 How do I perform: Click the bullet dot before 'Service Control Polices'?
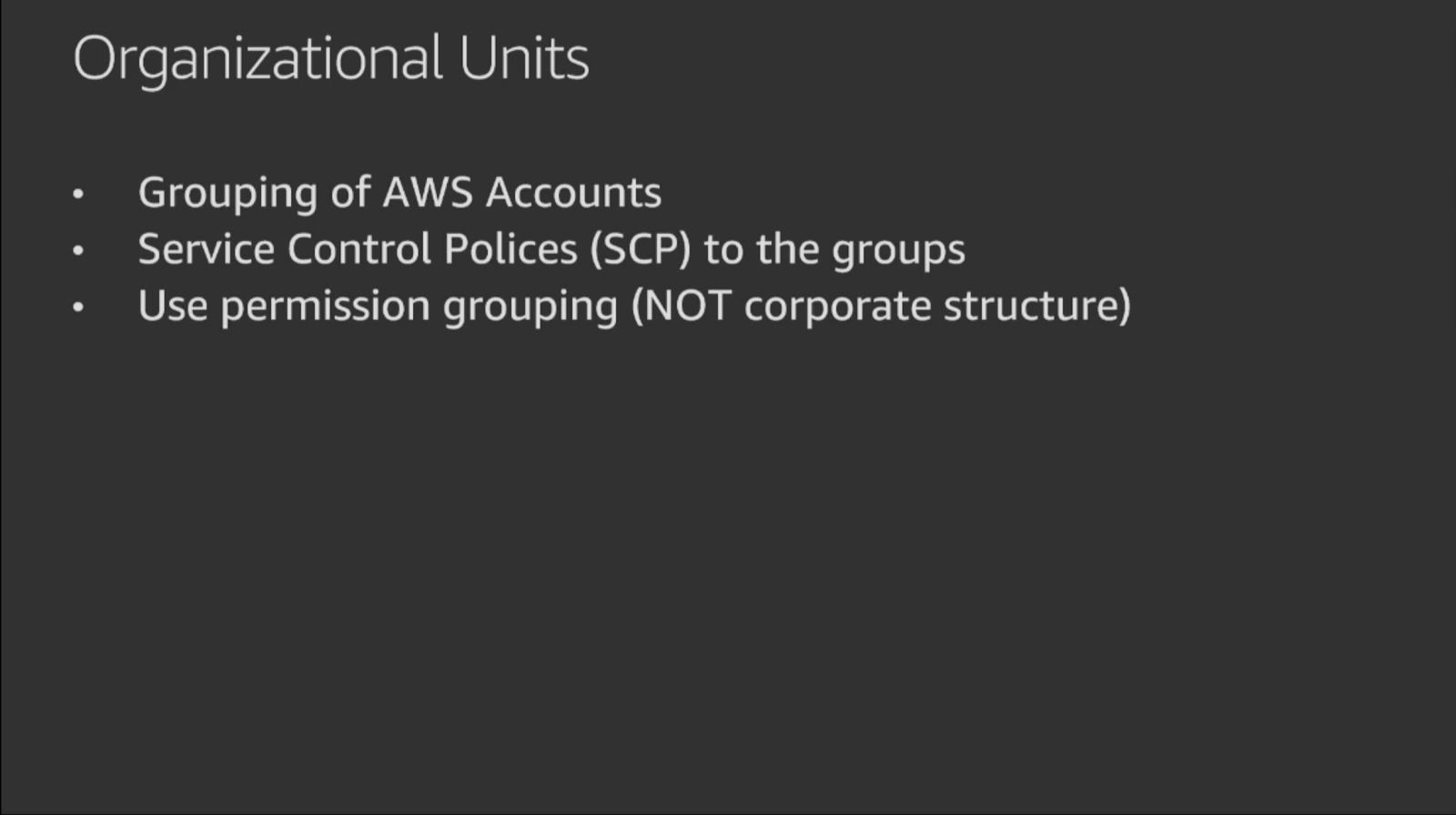(78, 249)
